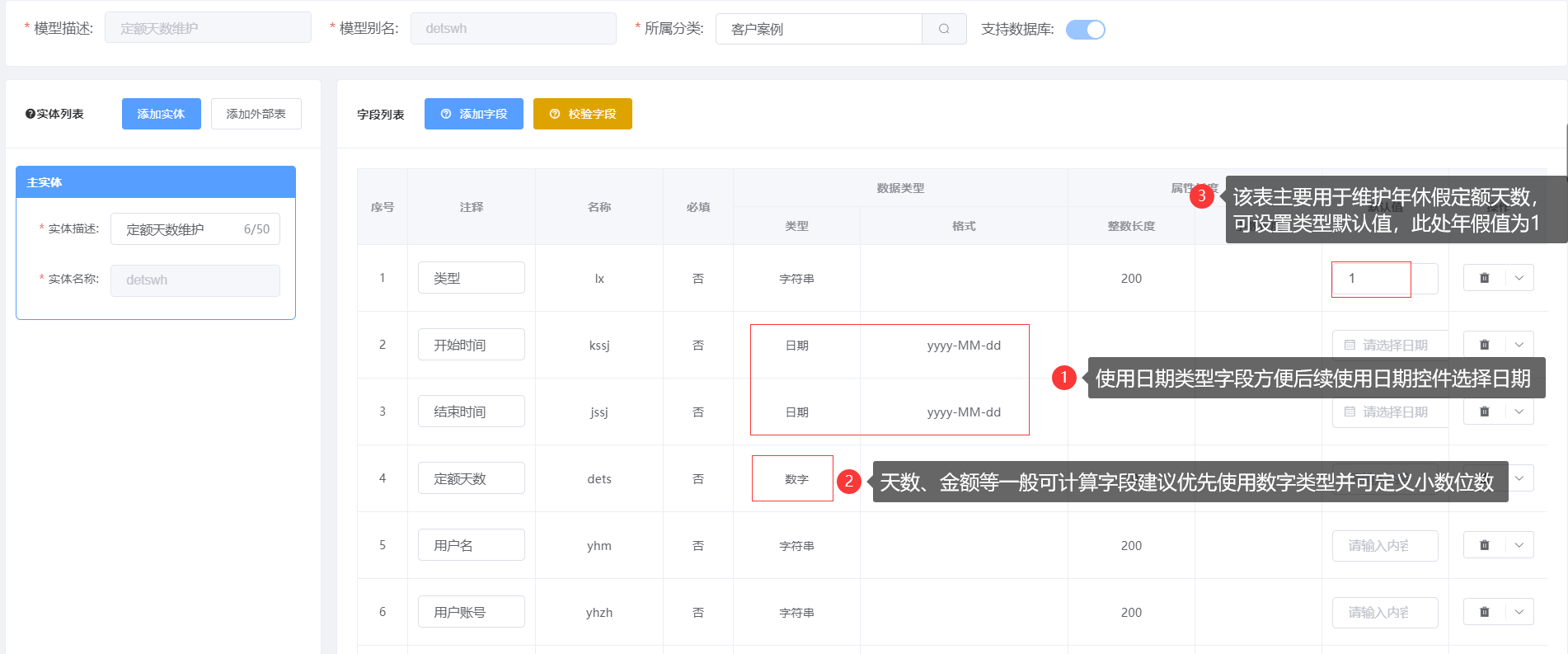Toggle the 支持数据库 switch

1085,30
